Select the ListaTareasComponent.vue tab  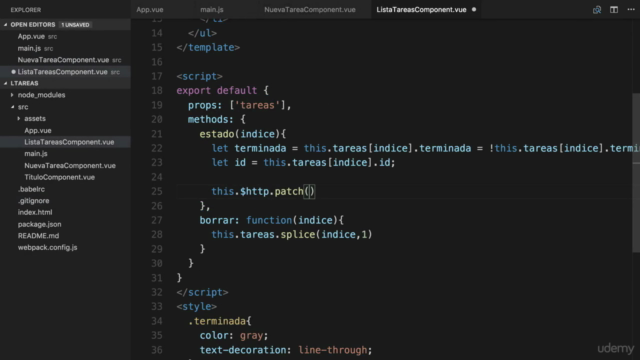point(421,9)
